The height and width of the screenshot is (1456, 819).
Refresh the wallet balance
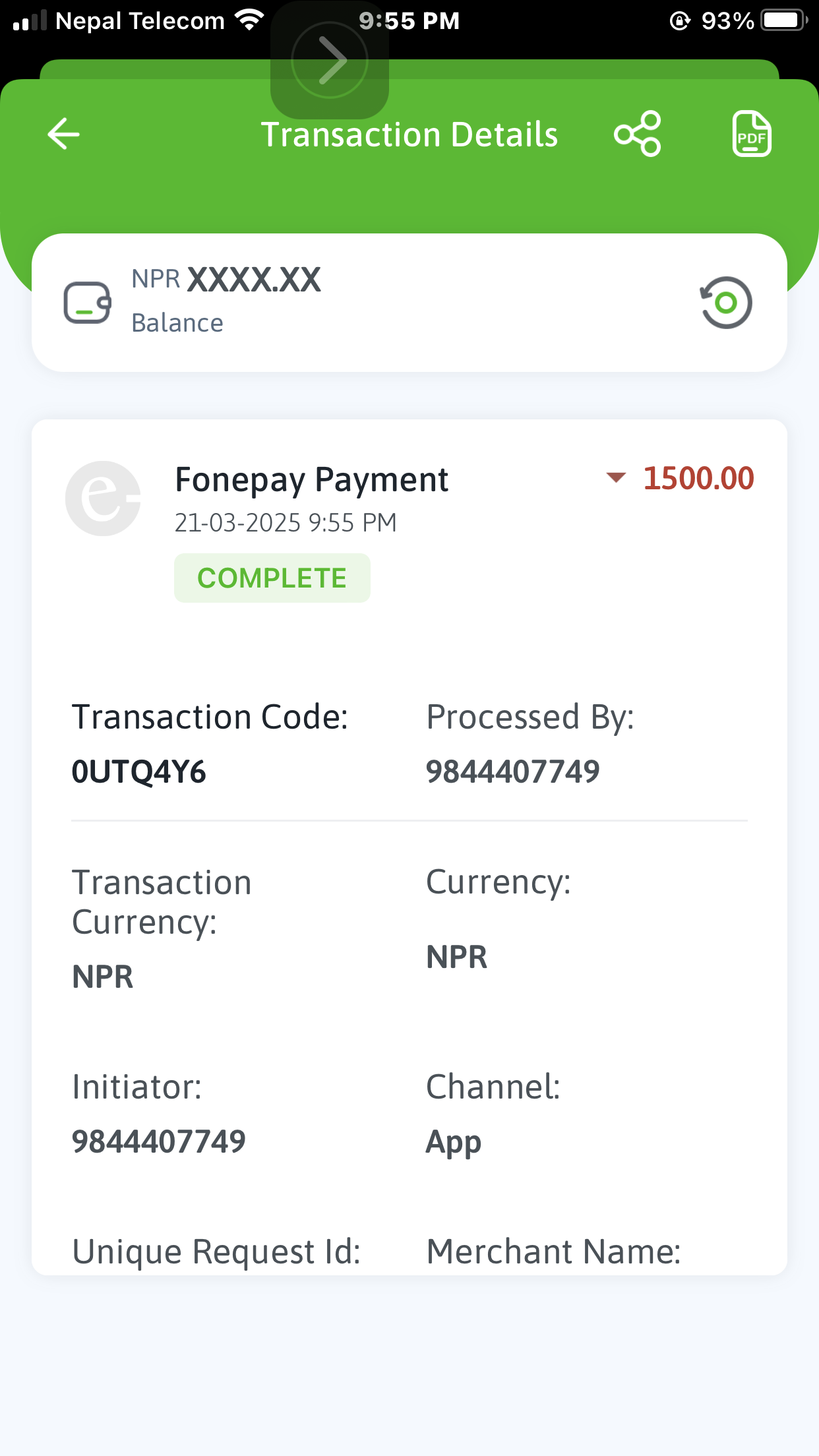coord(726,303)
